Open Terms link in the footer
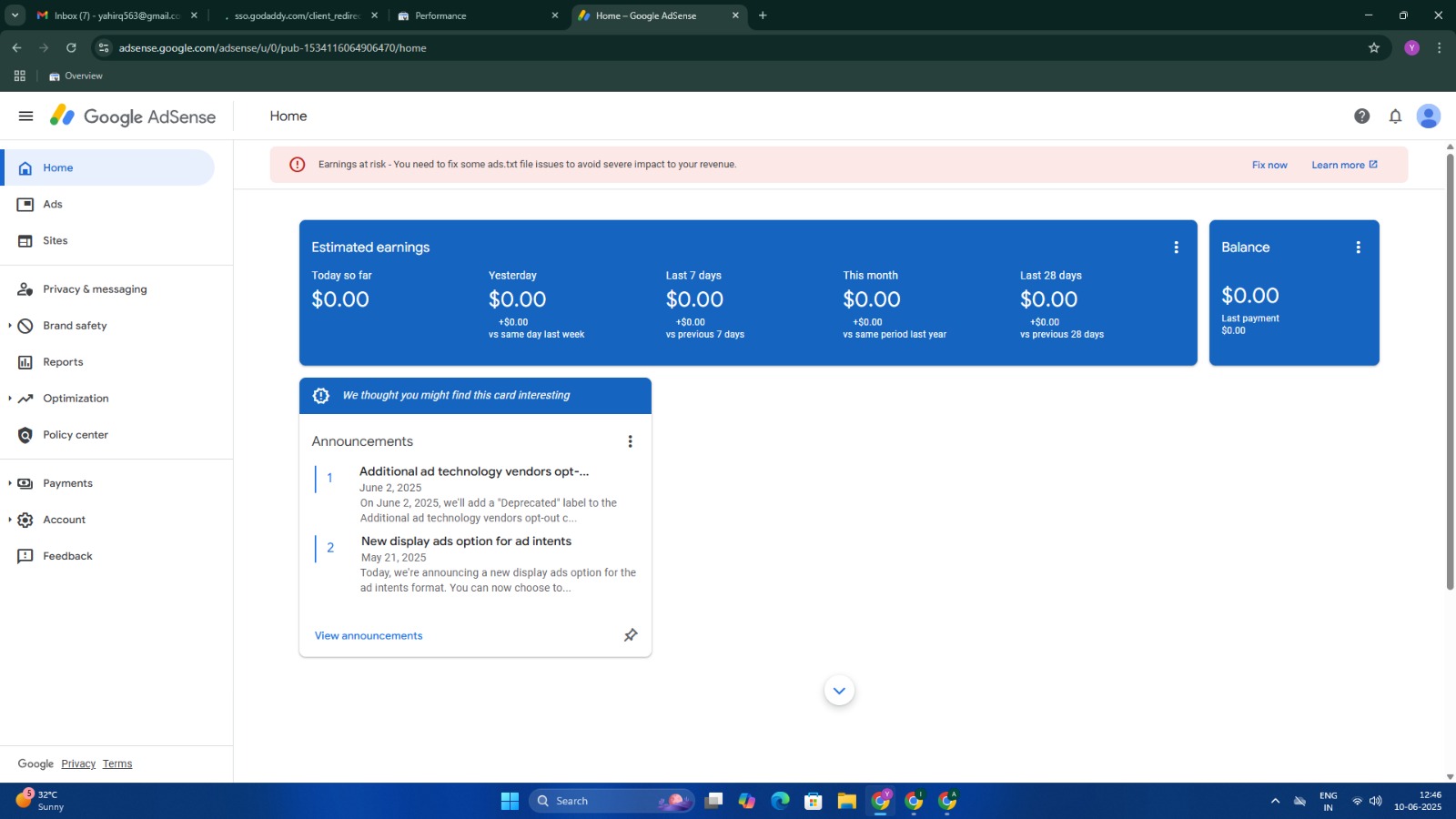 pyautogui.click(x=117, y=763)
